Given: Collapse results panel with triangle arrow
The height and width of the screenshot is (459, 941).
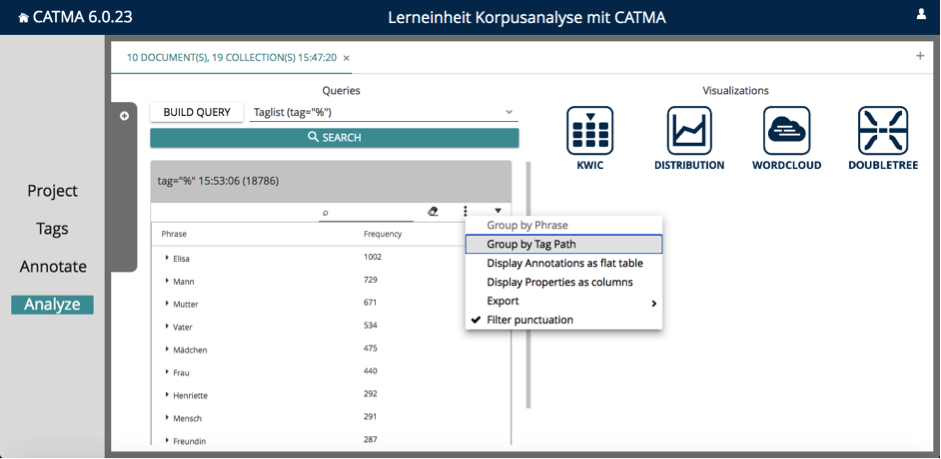Looking at the screenshot, I should (x=498, y=211).
